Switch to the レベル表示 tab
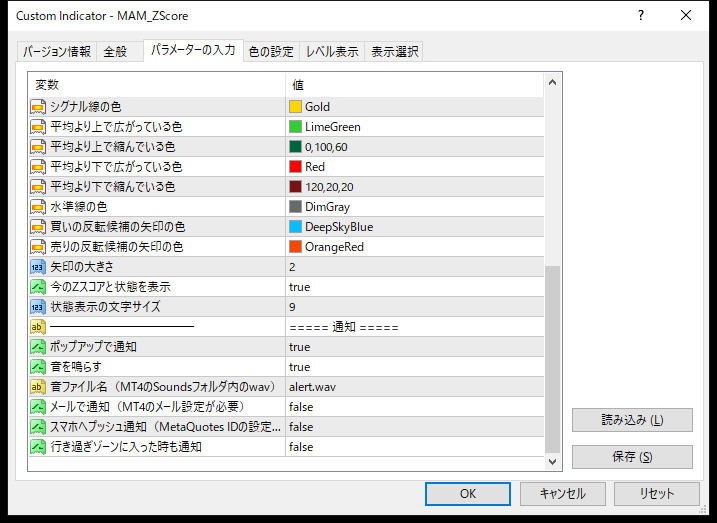 (332, 51)
